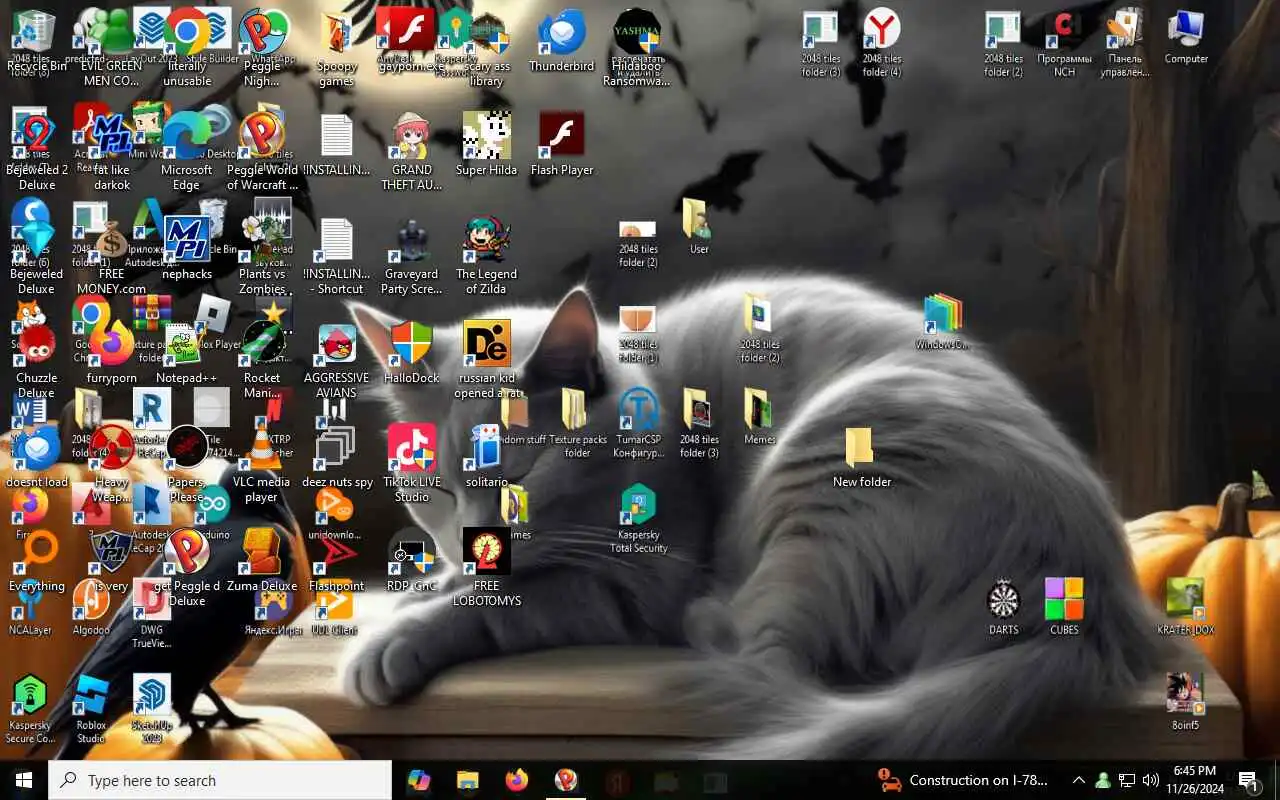Launch the CUBES game icon
The width and height of the screenshot is (1280, 800).
coord(1064,606)
